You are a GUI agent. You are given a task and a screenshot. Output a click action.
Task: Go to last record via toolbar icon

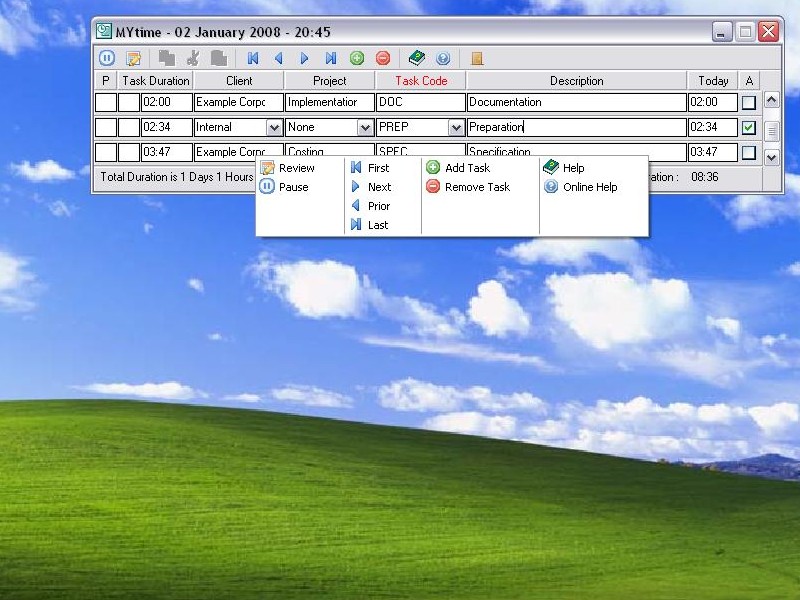[331, 58]
